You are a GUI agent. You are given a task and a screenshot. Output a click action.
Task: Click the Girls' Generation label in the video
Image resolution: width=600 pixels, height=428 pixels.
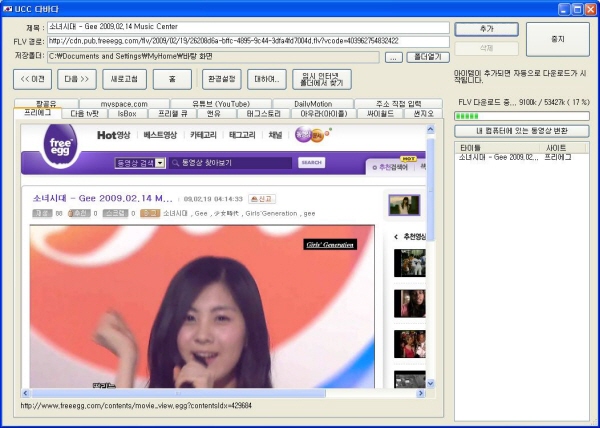point(330,244)
